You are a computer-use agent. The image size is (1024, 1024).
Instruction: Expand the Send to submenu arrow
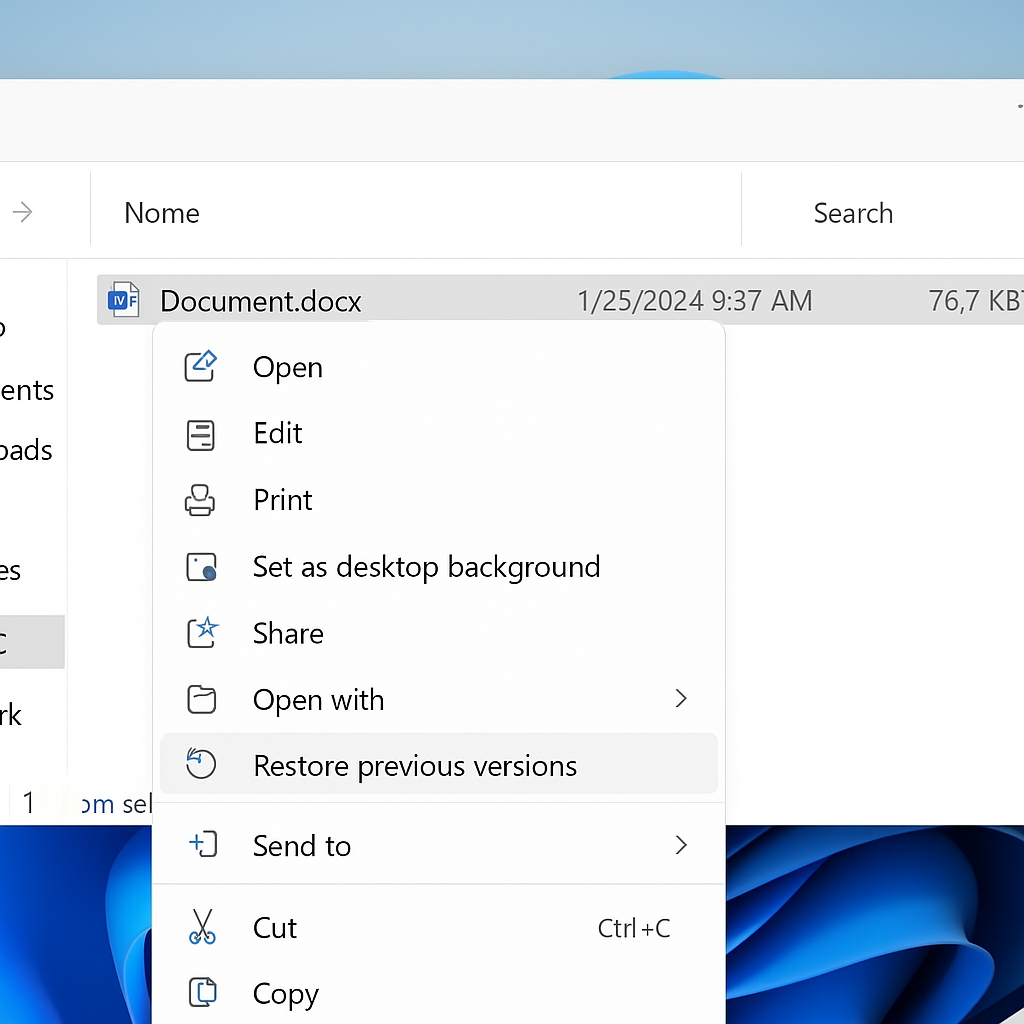[x=681, y=845]
